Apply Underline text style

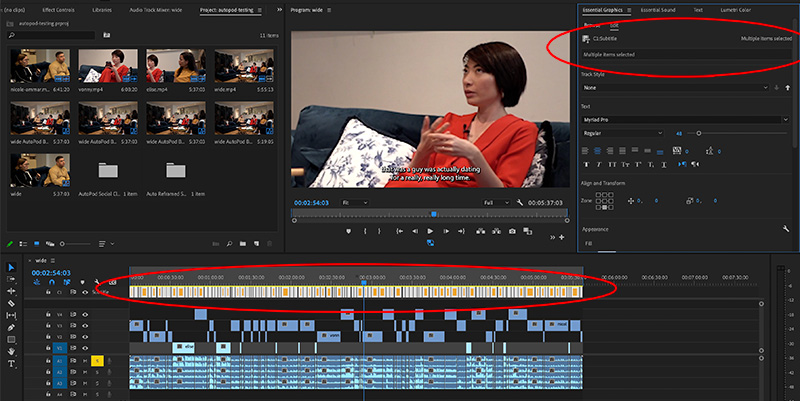(664, 164)
